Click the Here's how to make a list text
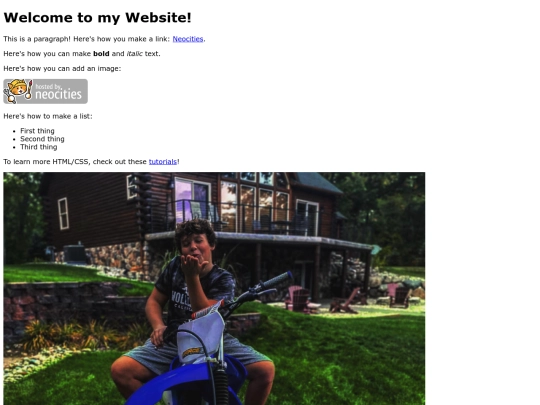540x405 pixels. click(48, 116)
